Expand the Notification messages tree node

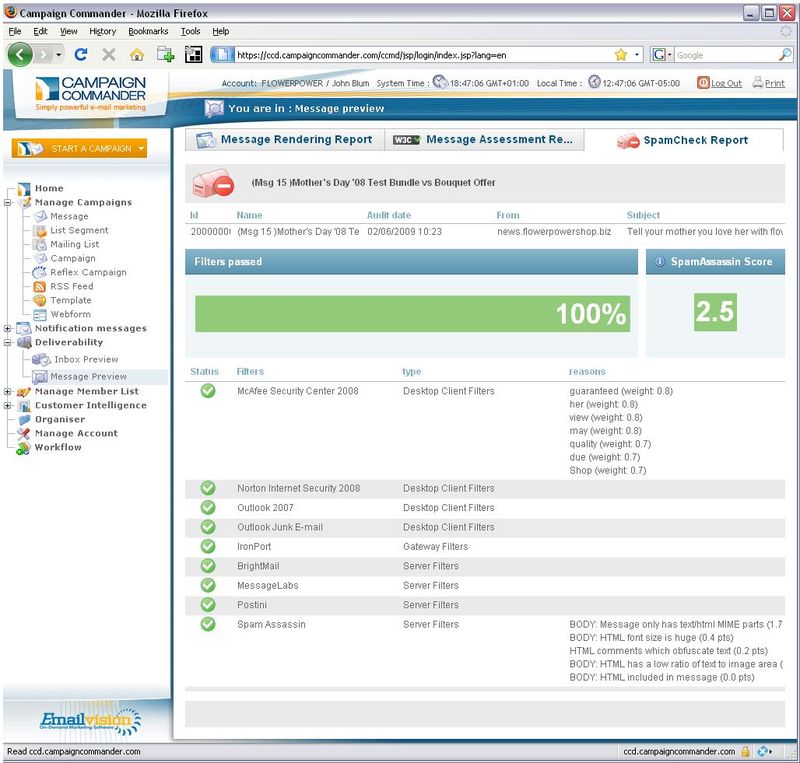point(8,329)
